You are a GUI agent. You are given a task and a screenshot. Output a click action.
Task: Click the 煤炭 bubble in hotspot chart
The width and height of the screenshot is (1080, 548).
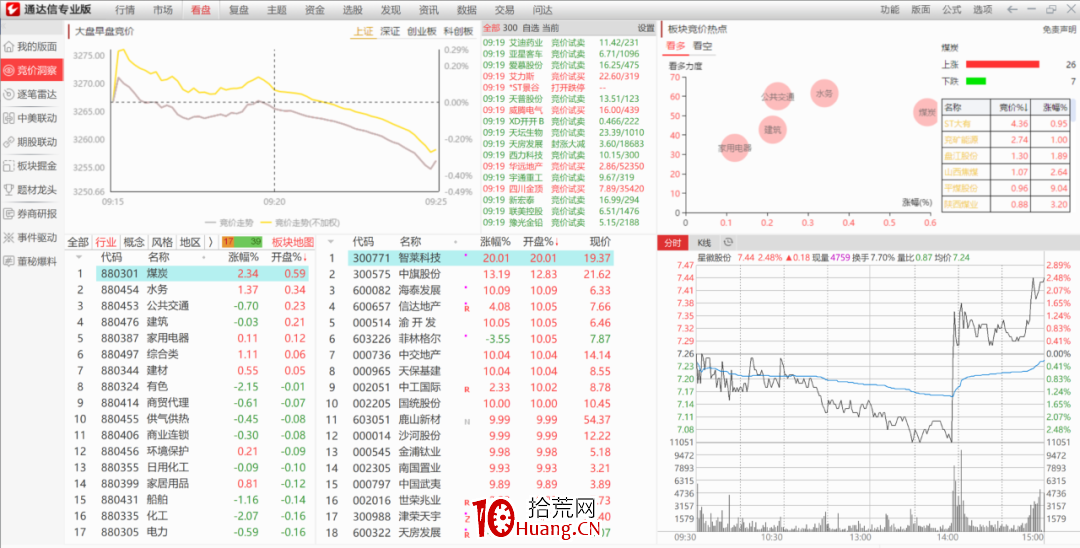(x=926, y=112)
